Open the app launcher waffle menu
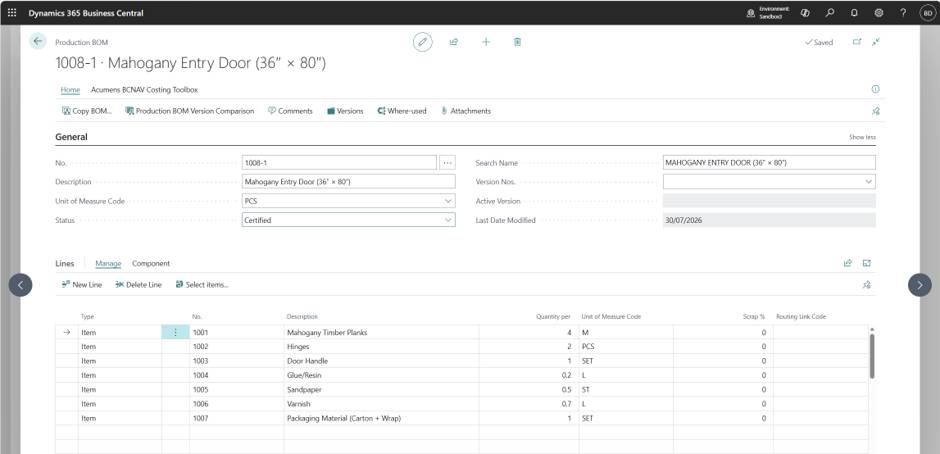This screenshot has height=454, width=940. [12, 13]
